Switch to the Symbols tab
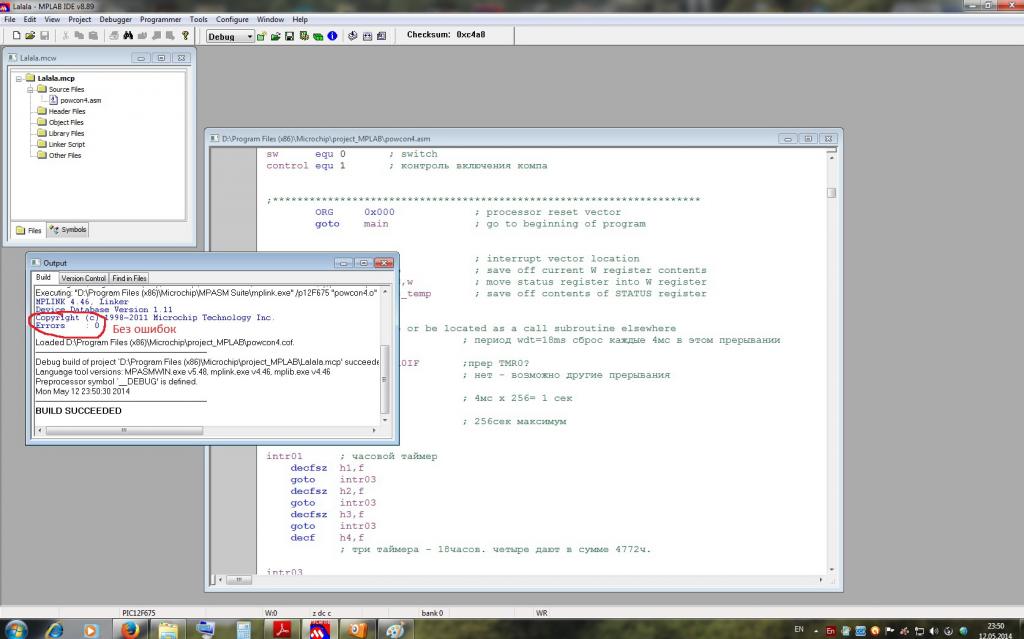The width and height of the screenshot is (1024, 639). (x=68, y=230)
